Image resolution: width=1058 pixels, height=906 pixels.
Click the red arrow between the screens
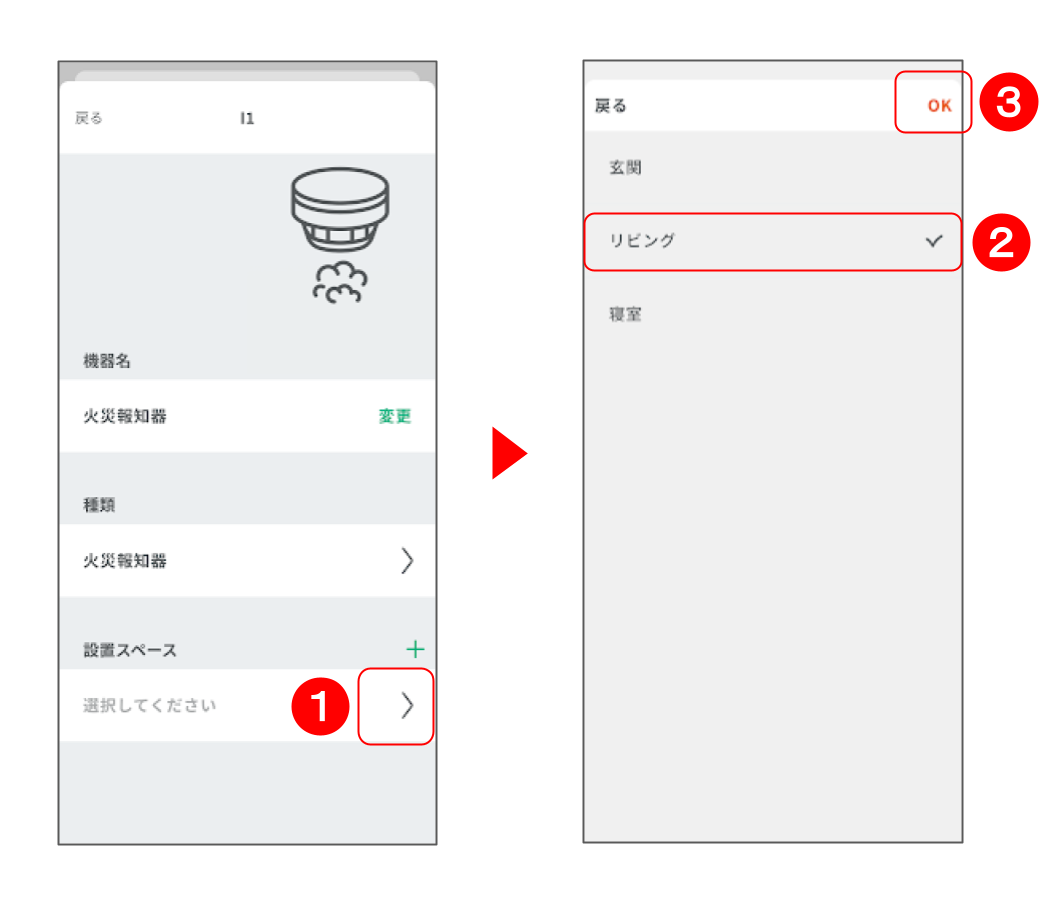509,453
